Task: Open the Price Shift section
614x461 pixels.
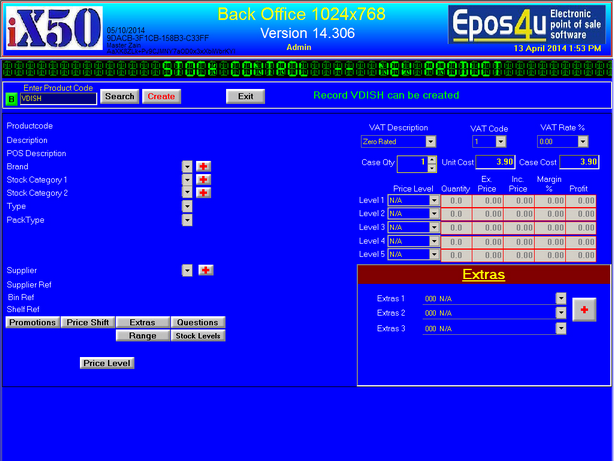Action: [88, 322]
